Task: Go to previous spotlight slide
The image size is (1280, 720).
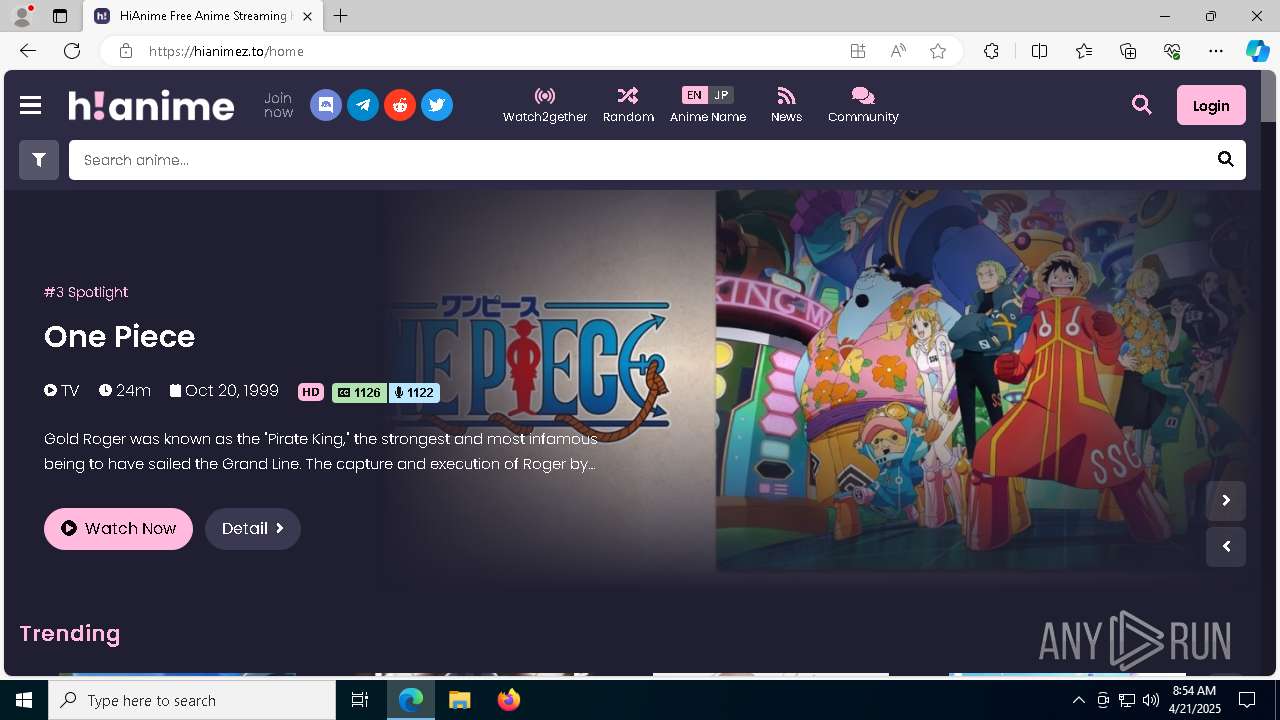Action: point(1226,547)
